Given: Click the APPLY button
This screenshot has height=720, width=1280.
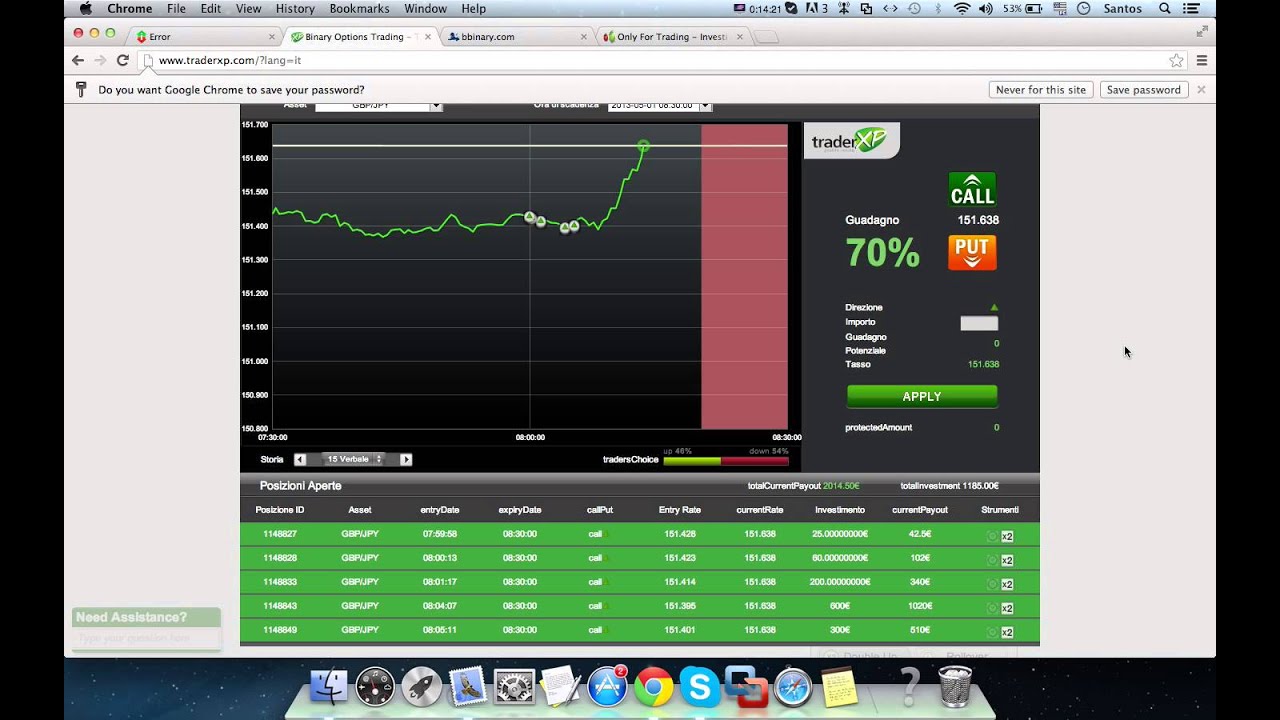Looking at the screenshot, I should pos(922,396).
